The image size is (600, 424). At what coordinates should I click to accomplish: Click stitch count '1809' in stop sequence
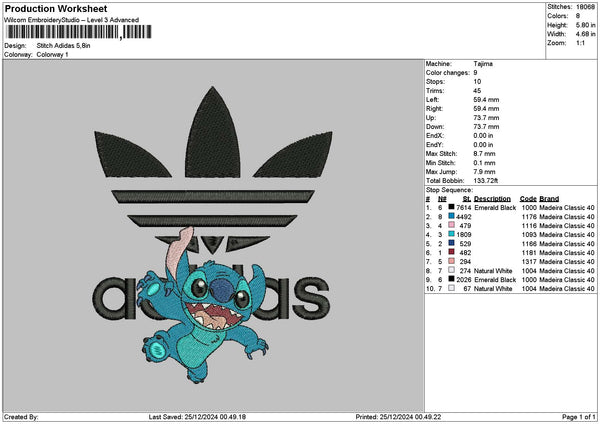tap(464, 235)
